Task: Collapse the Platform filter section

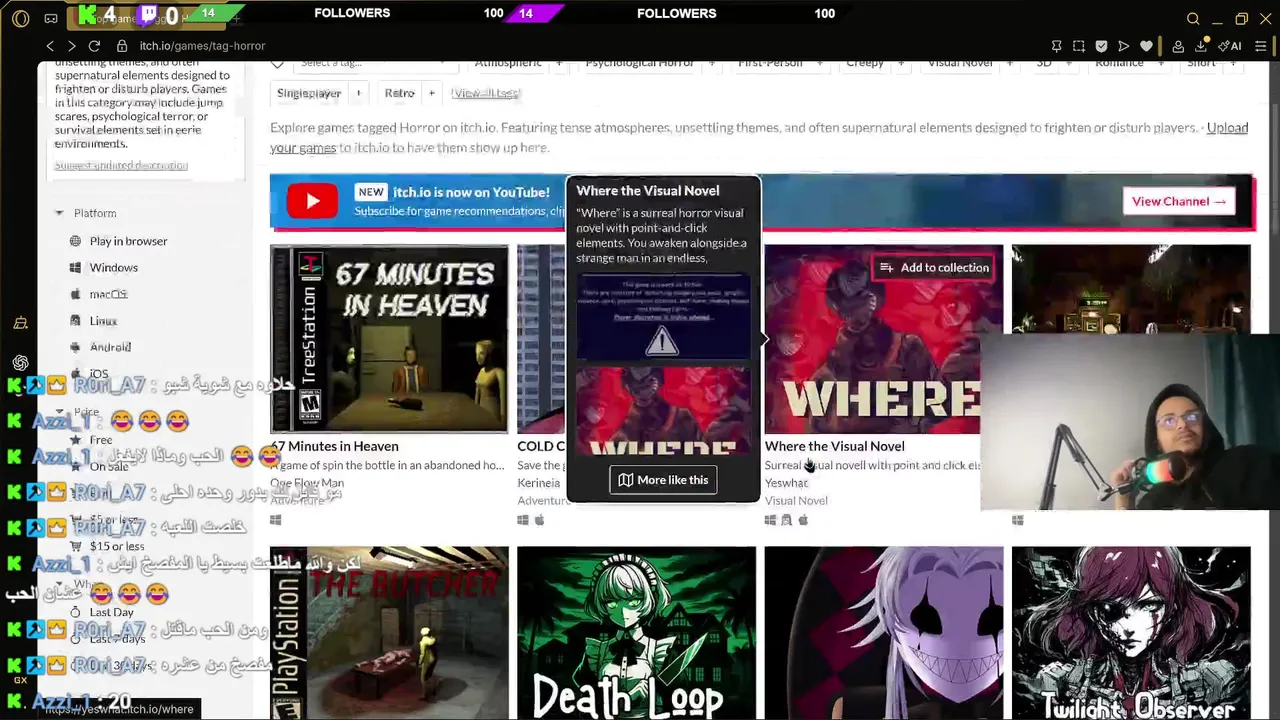Action: pos(86,213)
